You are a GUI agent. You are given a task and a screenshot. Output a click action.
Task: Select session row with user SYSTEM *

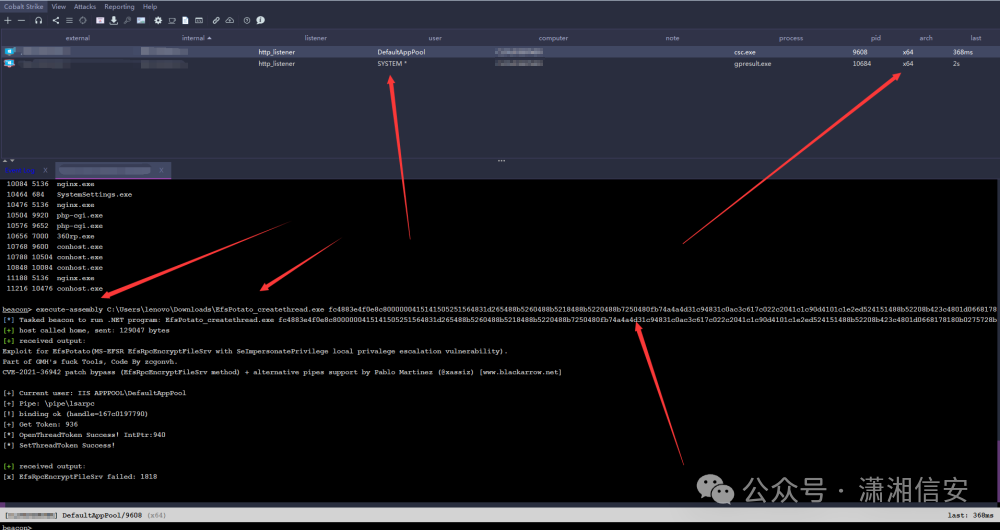(500, 63)
